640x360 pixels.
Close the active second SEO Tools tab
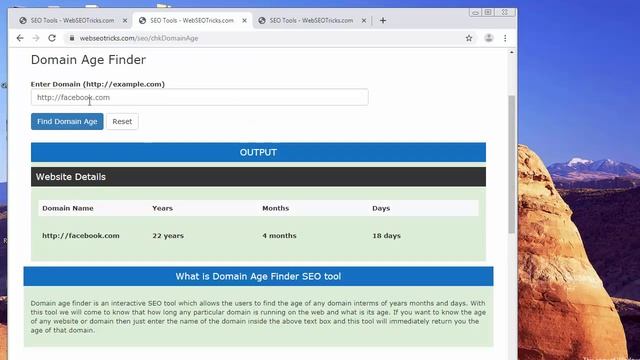[x=244, y=20]
